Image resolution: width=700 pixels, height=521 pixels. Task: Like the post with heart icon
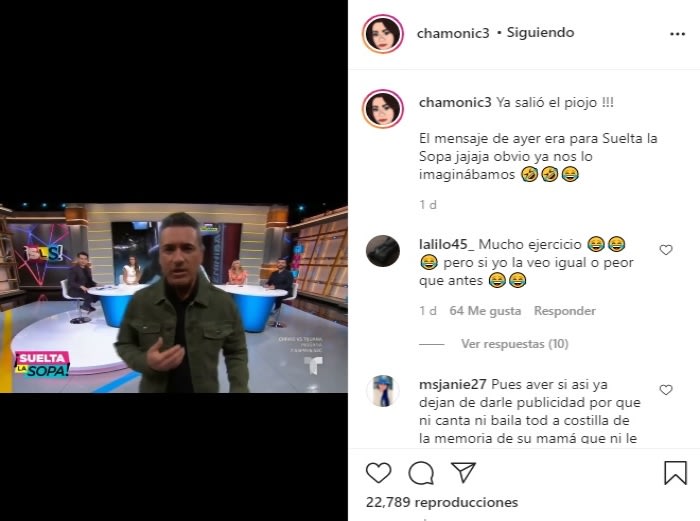coord(379,472)
